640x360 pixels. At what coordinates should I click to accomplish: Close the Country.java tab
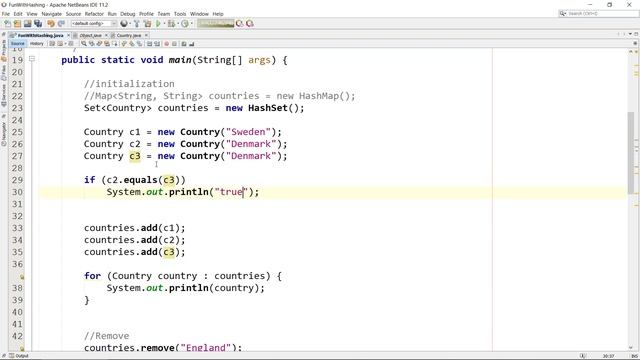(x=146, y=36)
